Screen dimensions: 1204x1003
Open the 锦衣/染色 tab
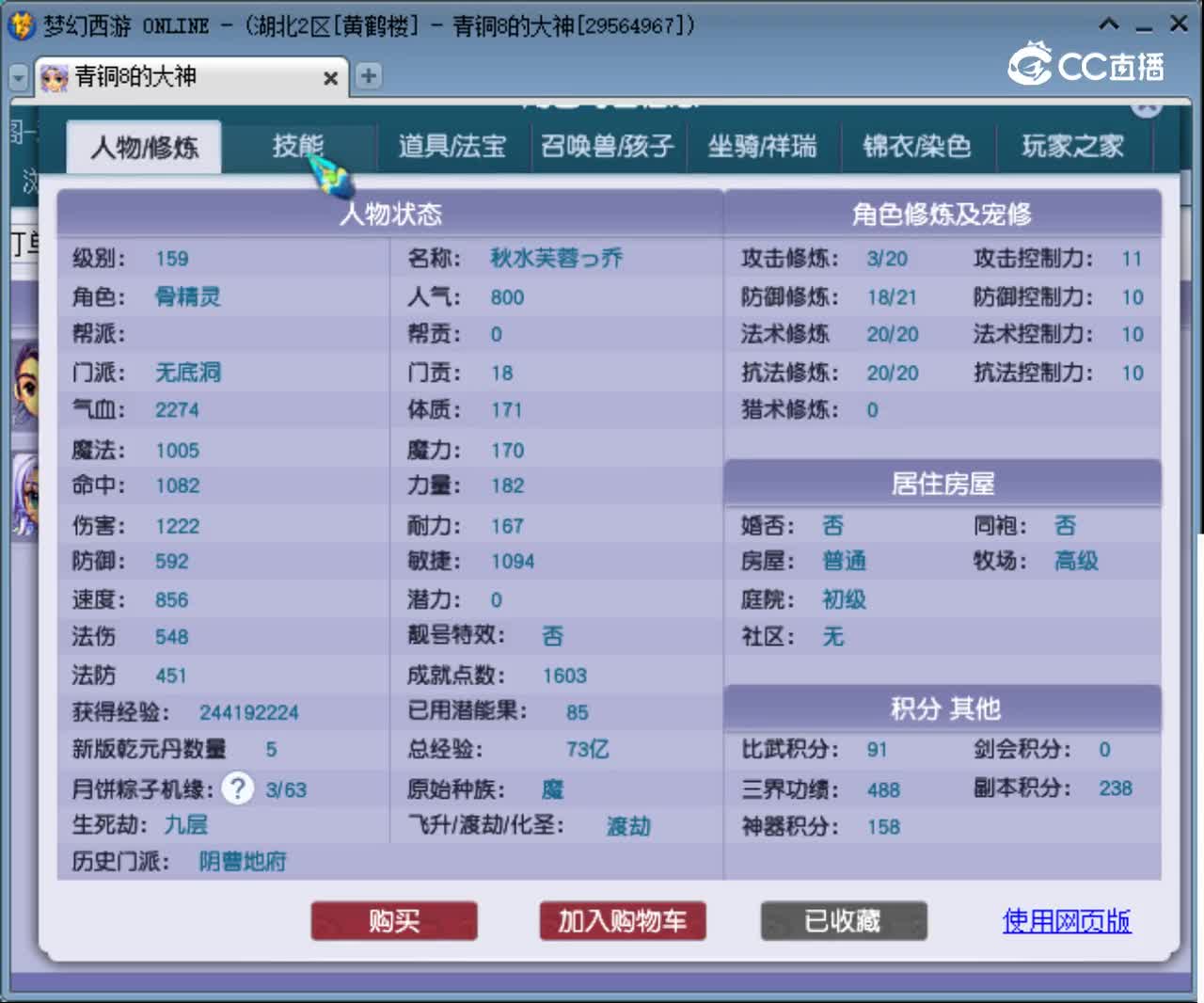coord(917,146)
